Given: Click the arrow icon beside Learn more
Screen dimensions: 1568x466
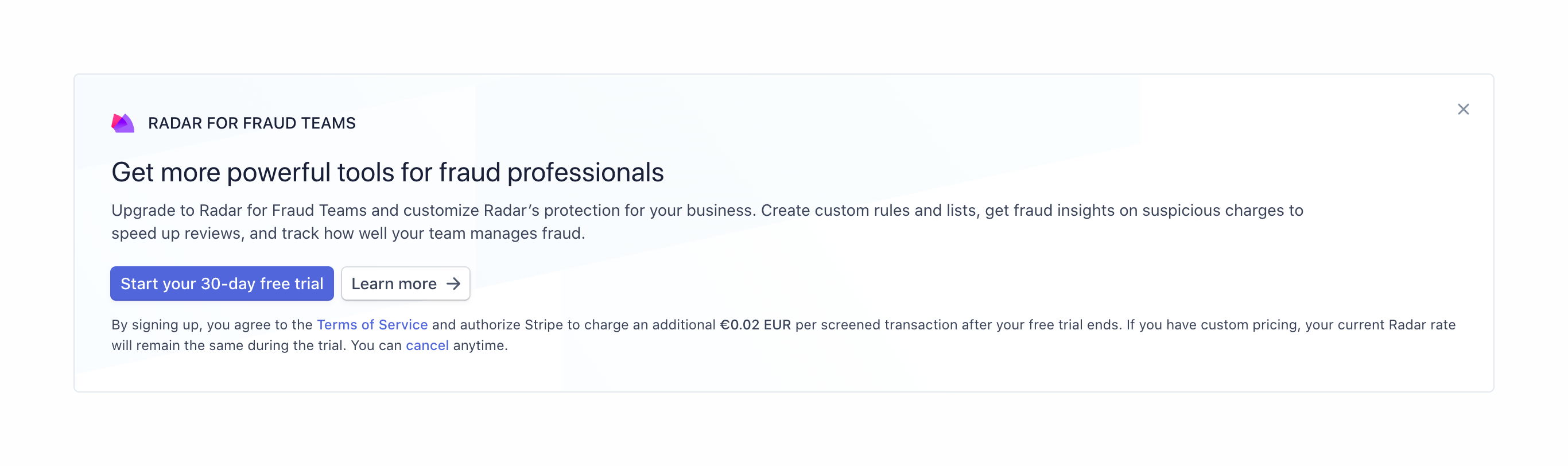Looking at the screenshot, I should (453, 284).
